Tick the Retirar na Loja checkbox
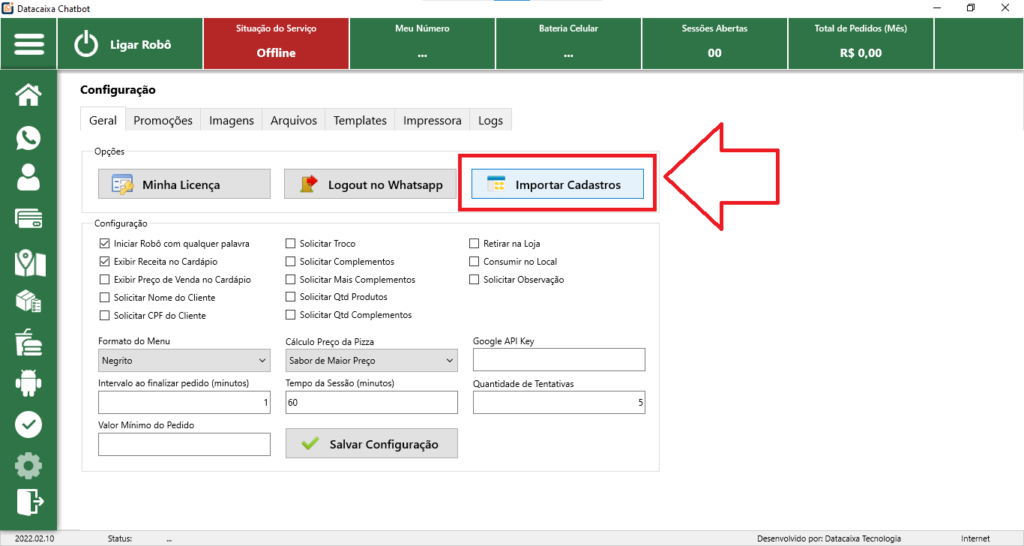1024x546 pixels. click(475, 243)
